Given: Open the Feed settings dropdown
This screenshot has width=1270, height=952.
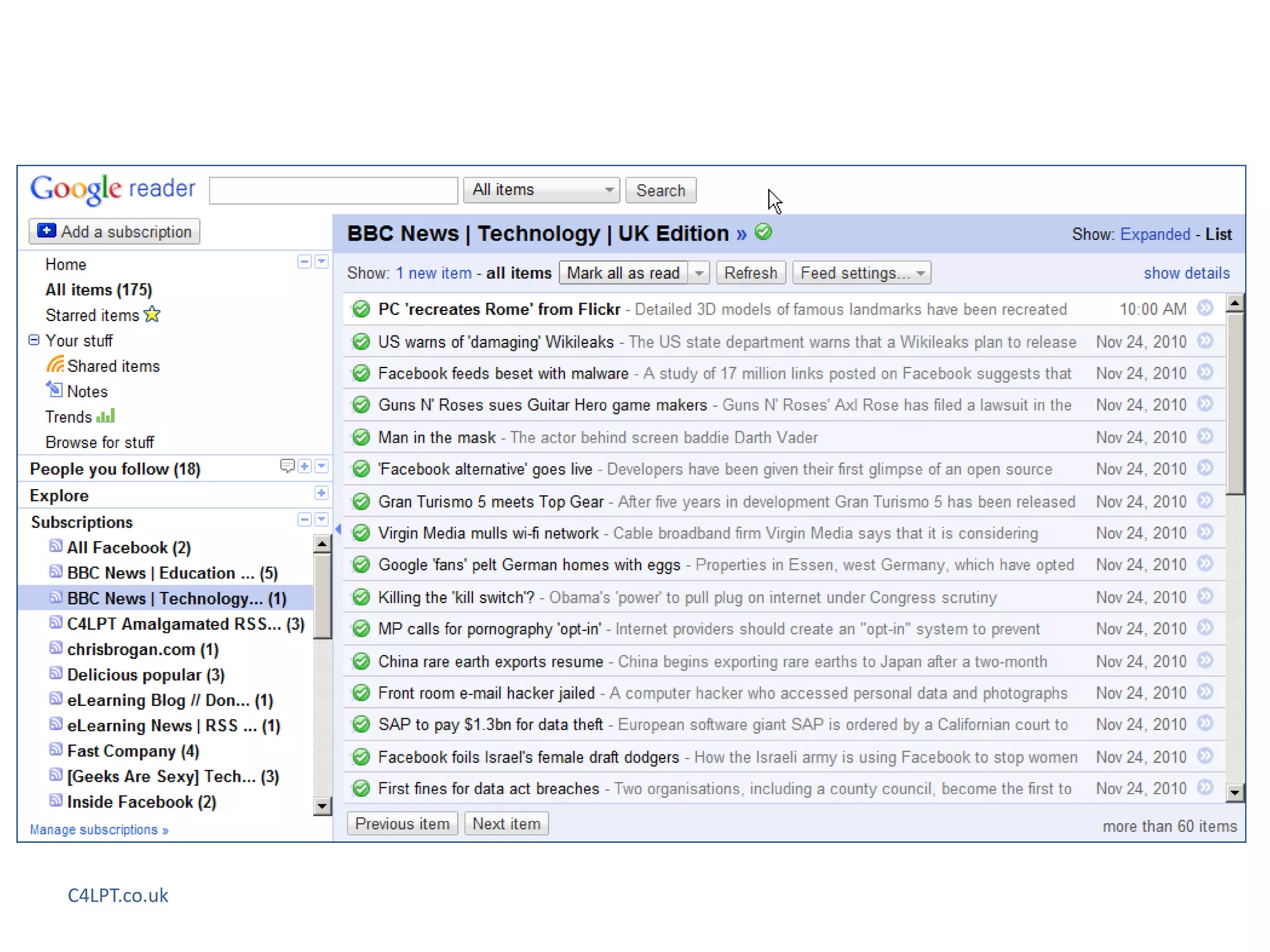Looking at the screenshot, I should point(861,273).
